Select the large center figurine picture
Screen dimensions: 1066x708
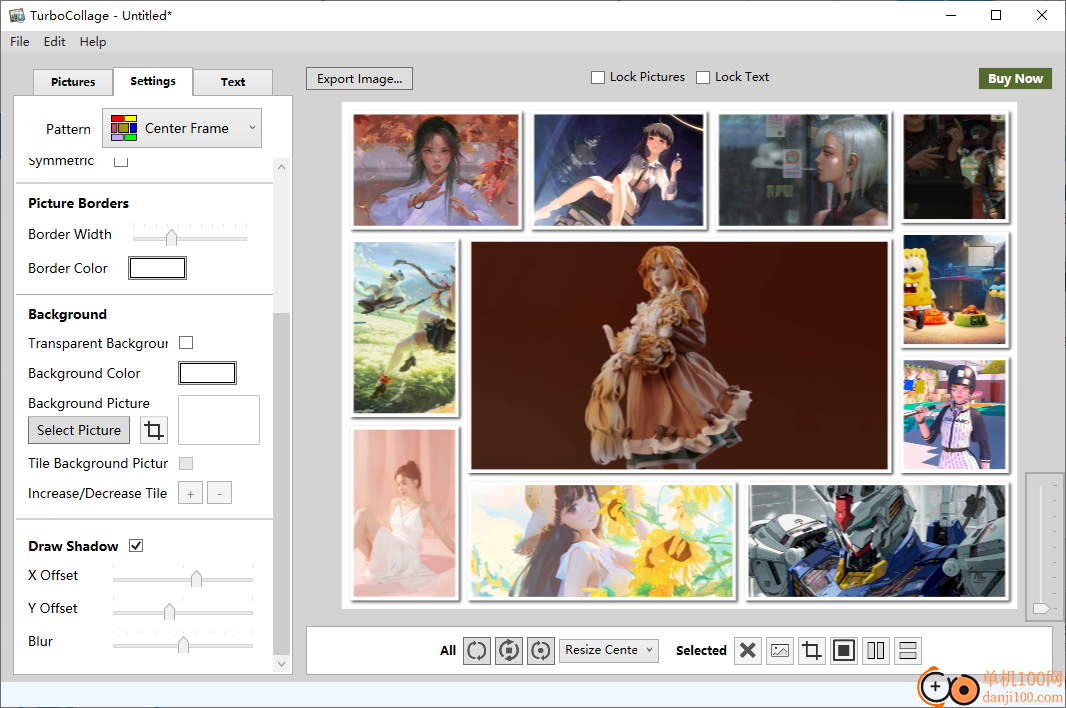point(679,356)
